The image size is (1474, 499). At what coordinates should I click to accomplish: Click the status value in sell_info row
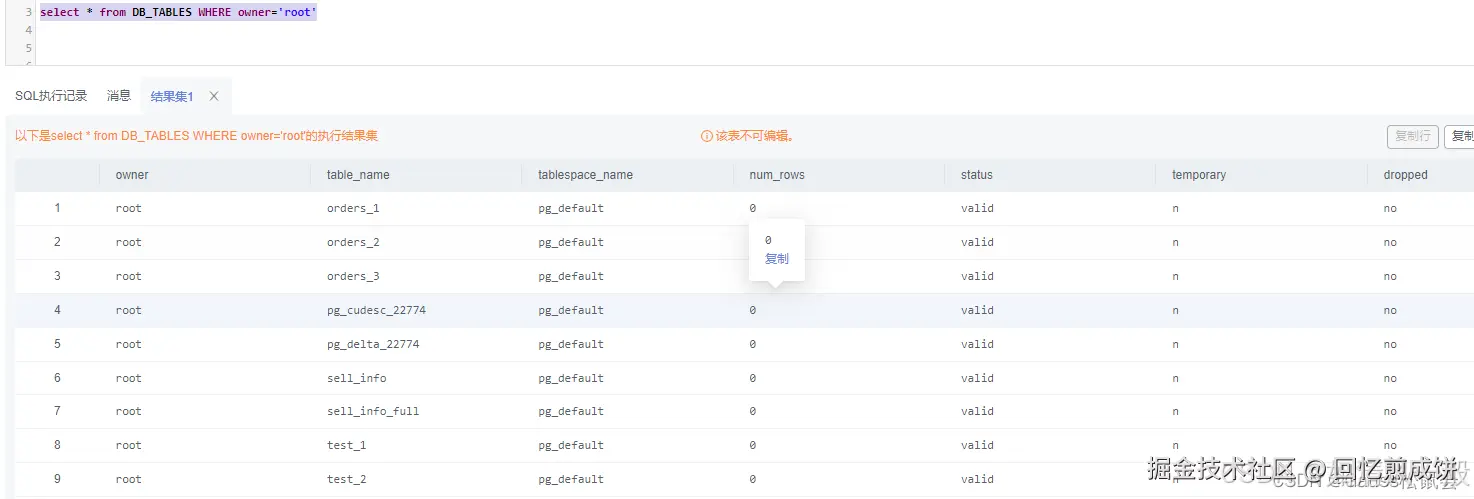(x=977, y=379)
